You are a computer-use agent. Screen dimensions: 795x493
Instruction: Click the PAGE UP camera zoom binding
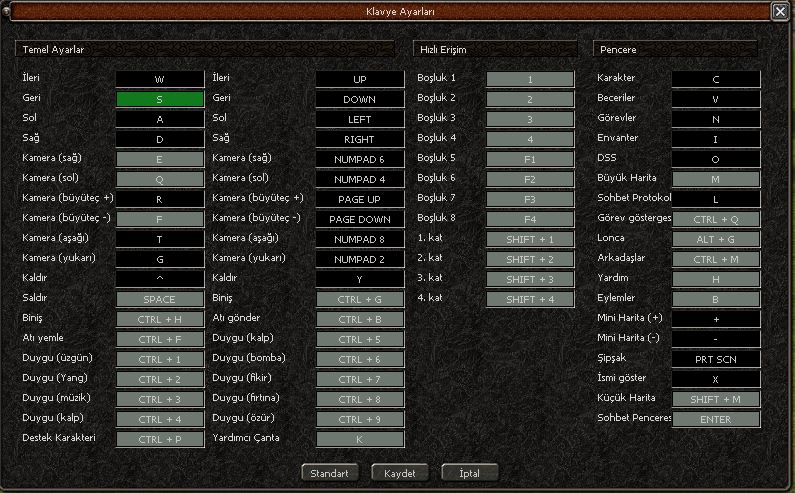pos(360,199)
